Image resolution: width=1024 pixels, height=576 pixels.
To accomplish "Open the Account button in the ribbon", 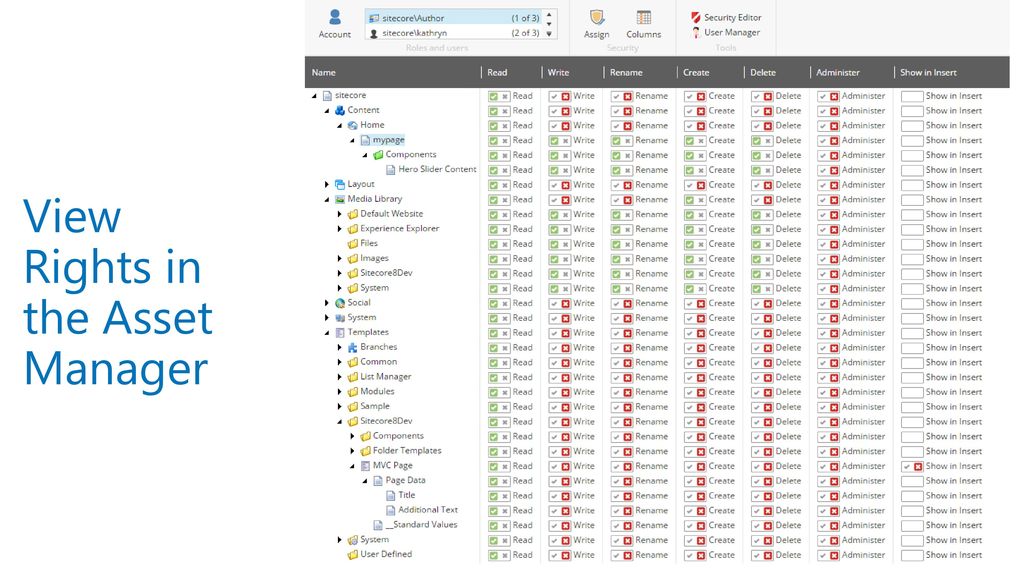I will coord(334,24).
